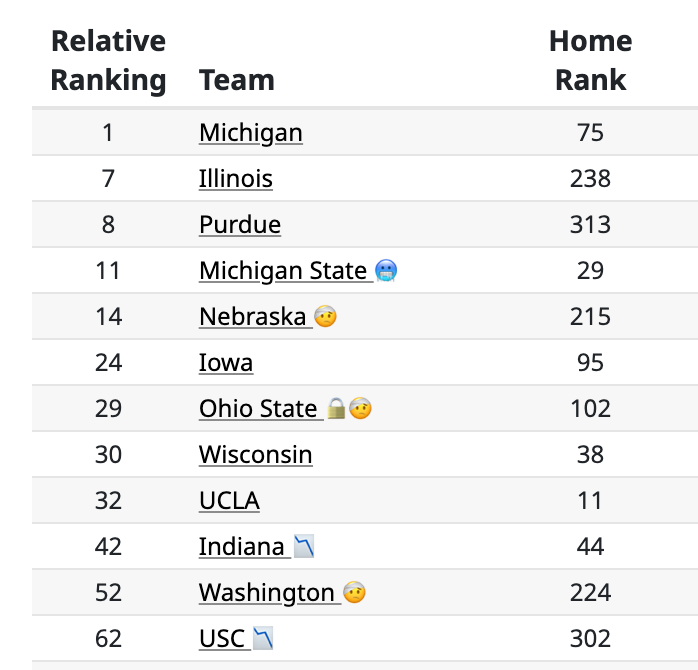Viewport: 698px width, 670px height.
Task: Sort by the Team column header
Action: click(236, 80)
